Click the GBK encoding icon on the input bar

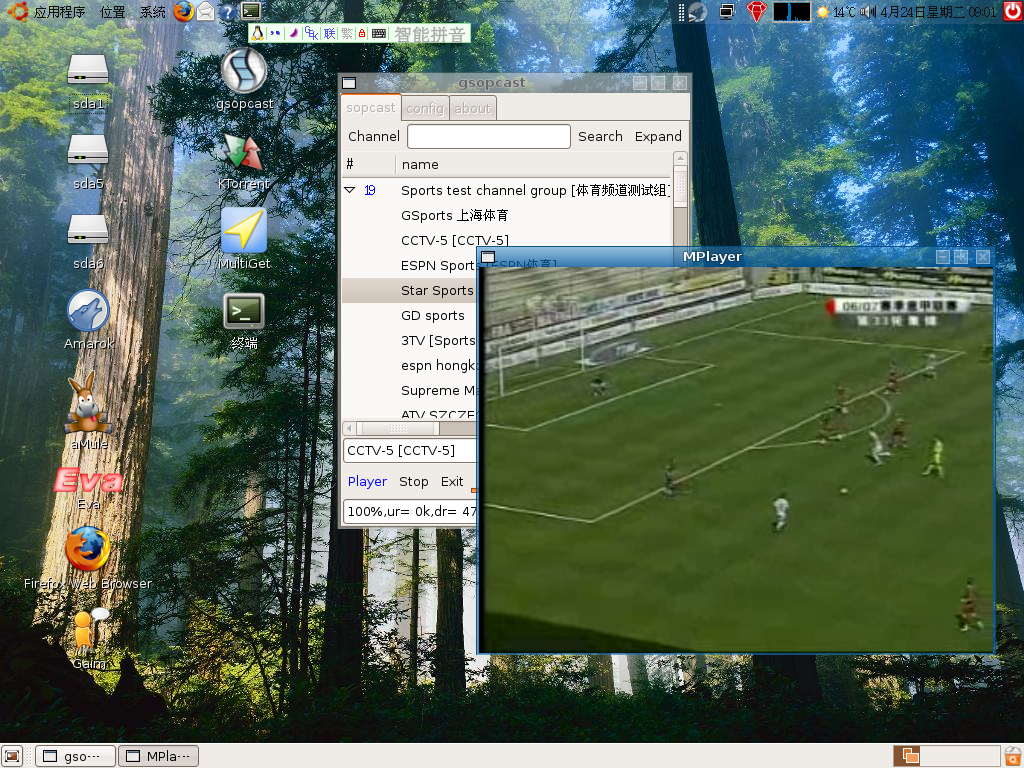[312, 33]
